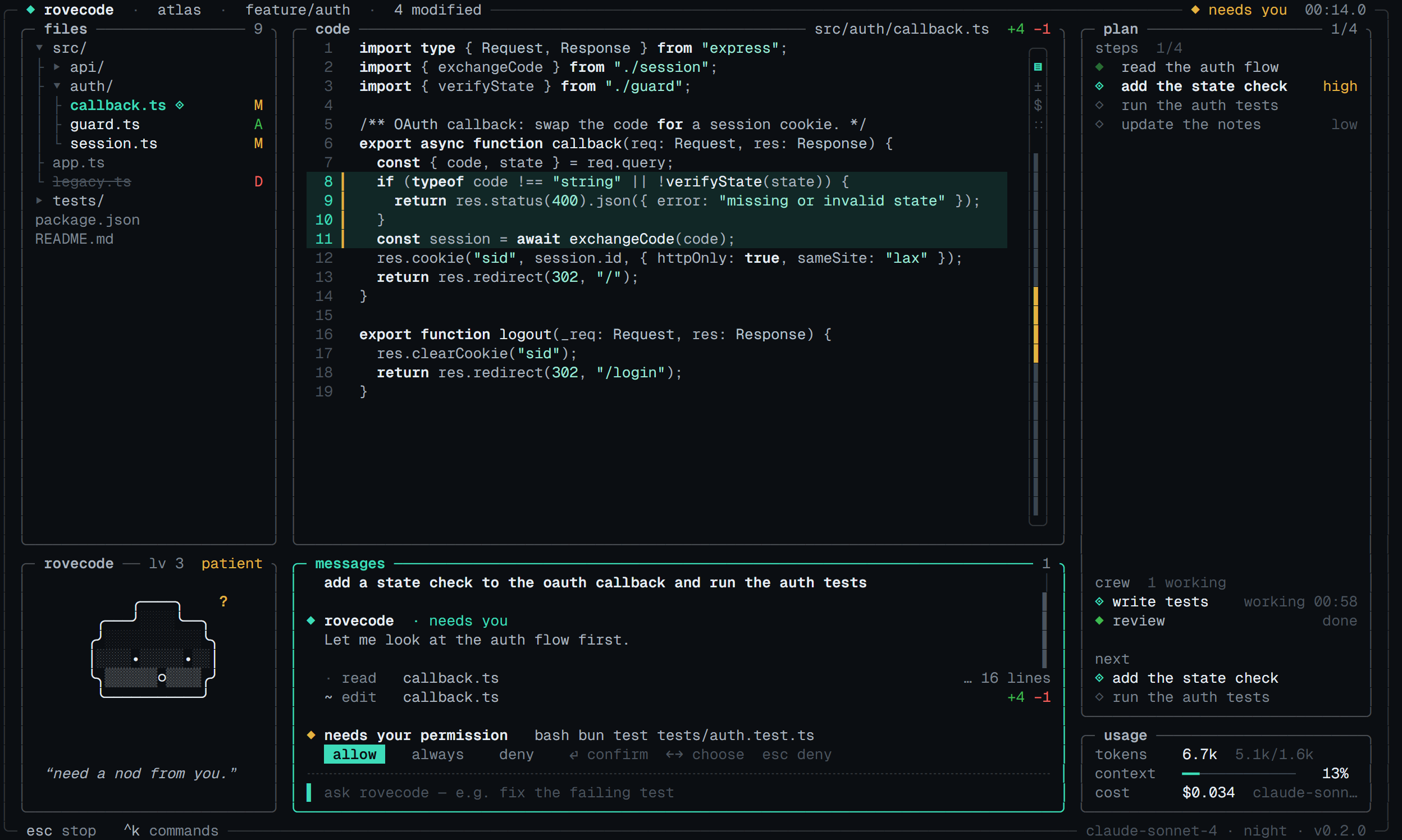Click the rovecode mascot face
This screenshot has width=1402, height=840.
[153, 649]
